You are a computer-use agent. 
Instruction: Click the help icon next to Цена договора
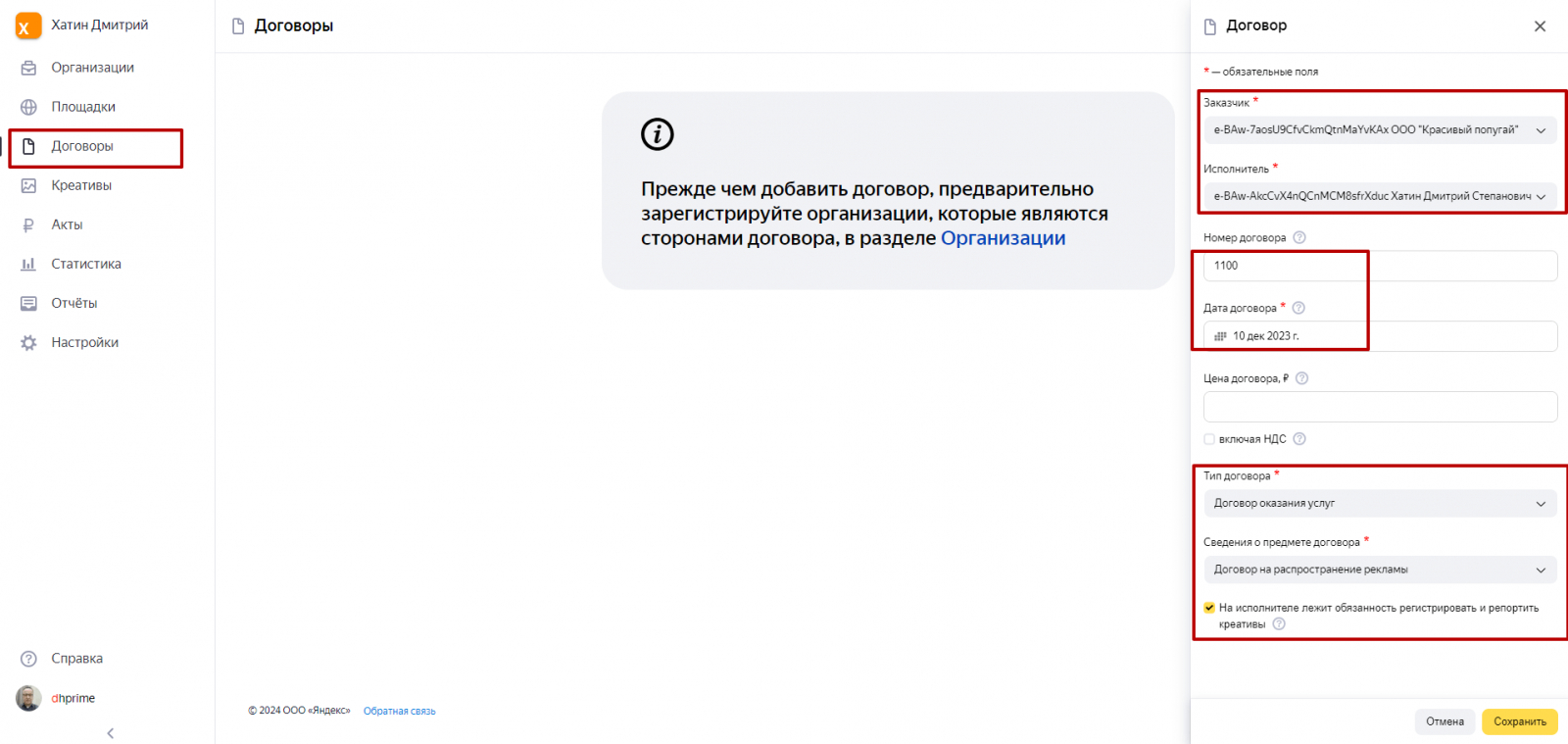(x=1301, y=378)
